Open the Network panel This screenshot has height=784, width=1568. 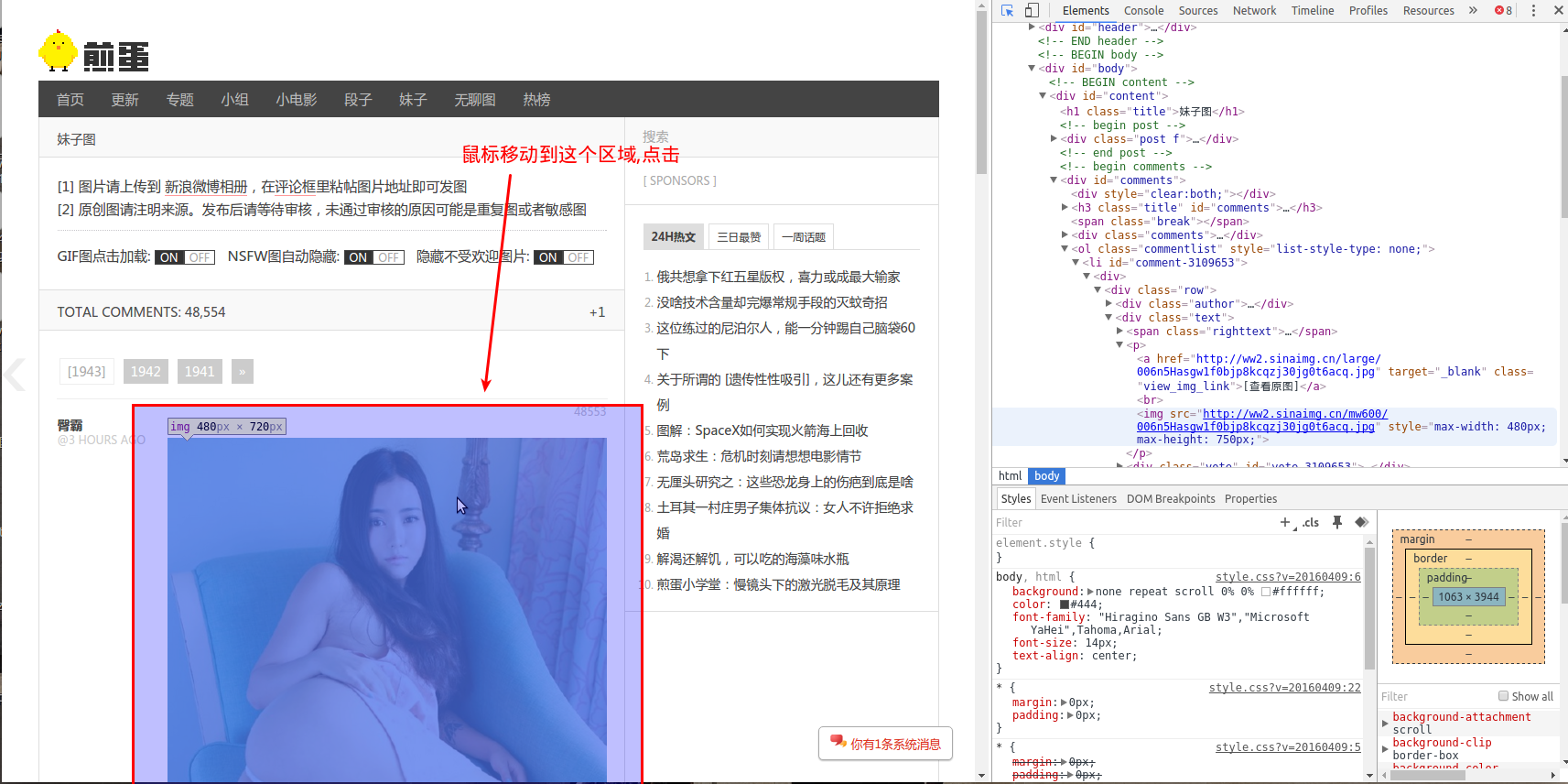point(1254,11)
